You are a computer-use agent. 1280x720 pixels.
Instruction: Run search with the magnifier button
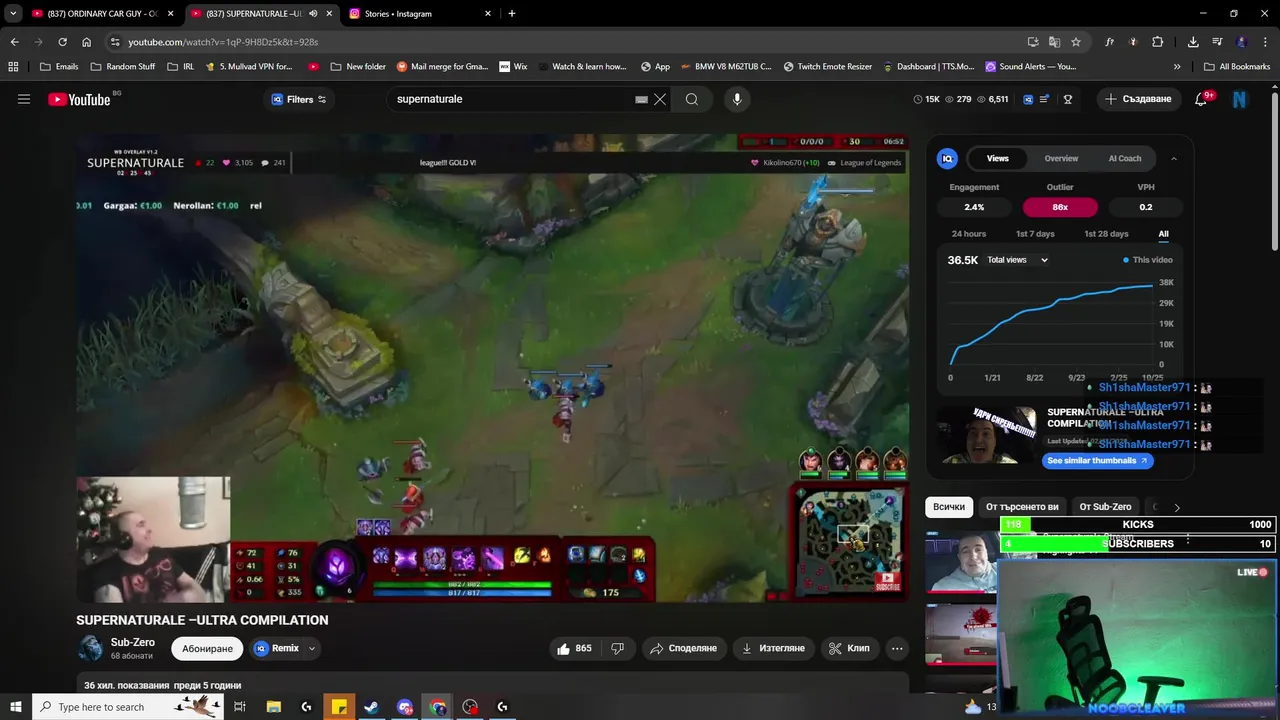692,99
